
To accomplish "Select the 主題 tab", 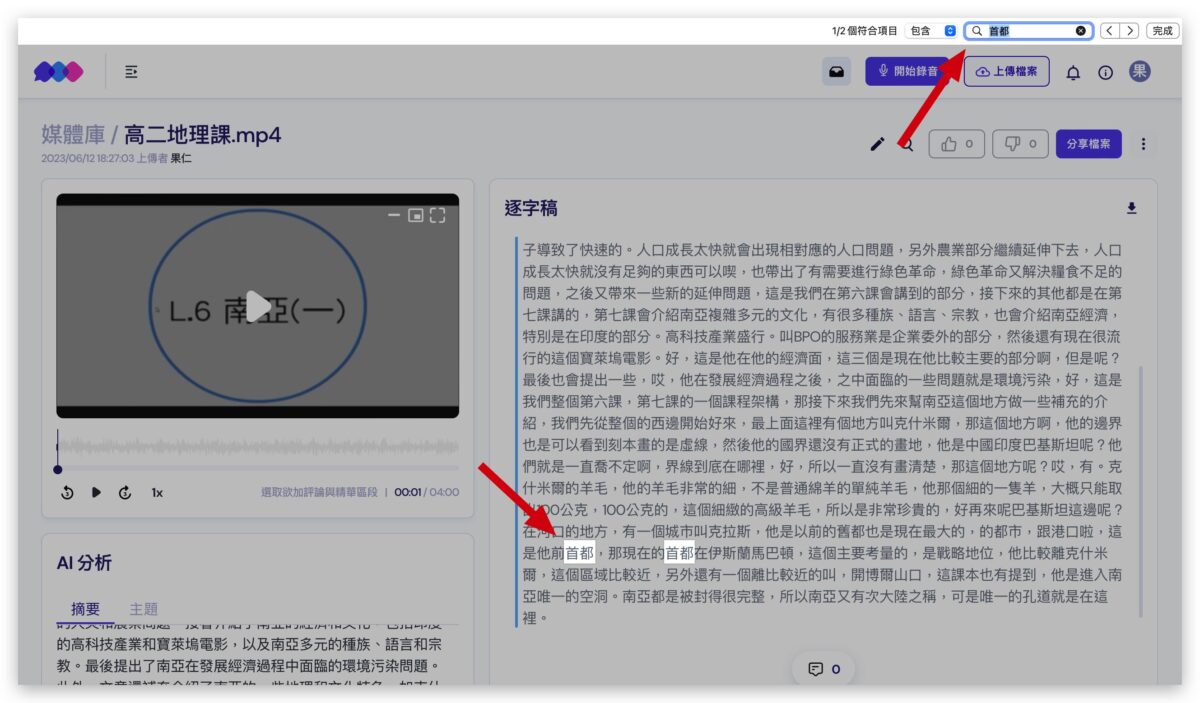I will coord(144,609).
